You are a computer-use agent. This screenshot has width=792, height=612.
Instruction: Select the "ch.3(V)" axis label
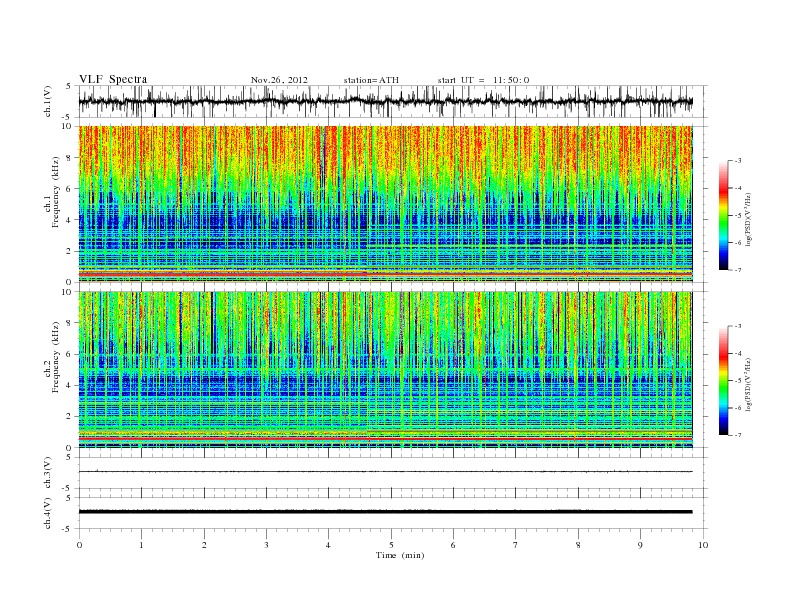(48, 473)
